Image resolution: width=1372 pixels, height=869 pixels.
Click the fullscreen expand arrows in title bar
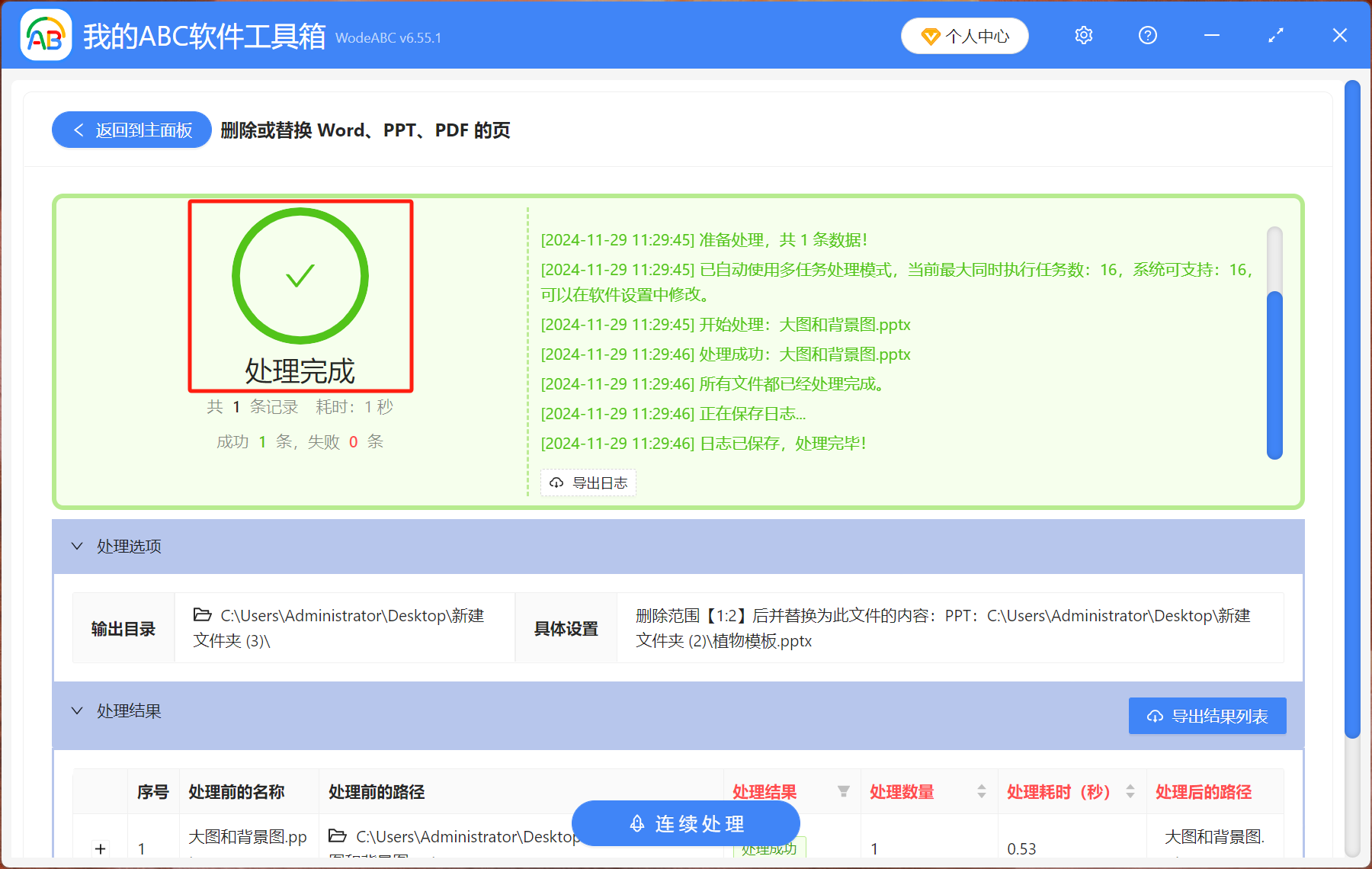[x=1275, y=35]
